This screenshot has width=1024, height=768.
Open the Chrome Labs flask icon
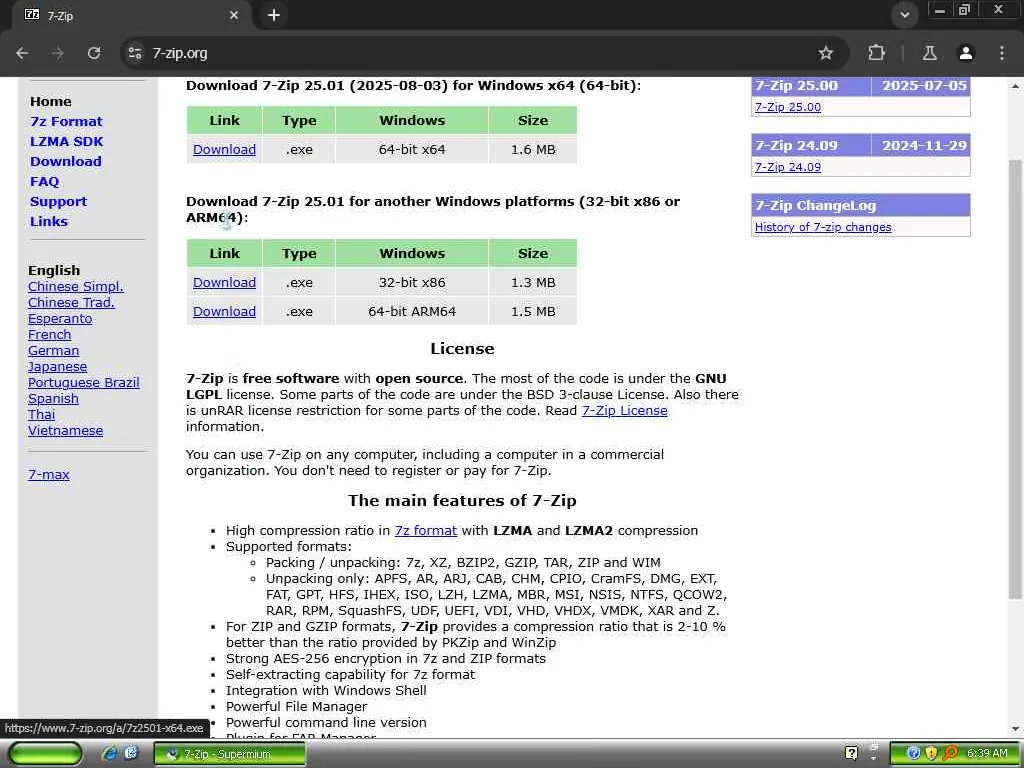(929, 53)
